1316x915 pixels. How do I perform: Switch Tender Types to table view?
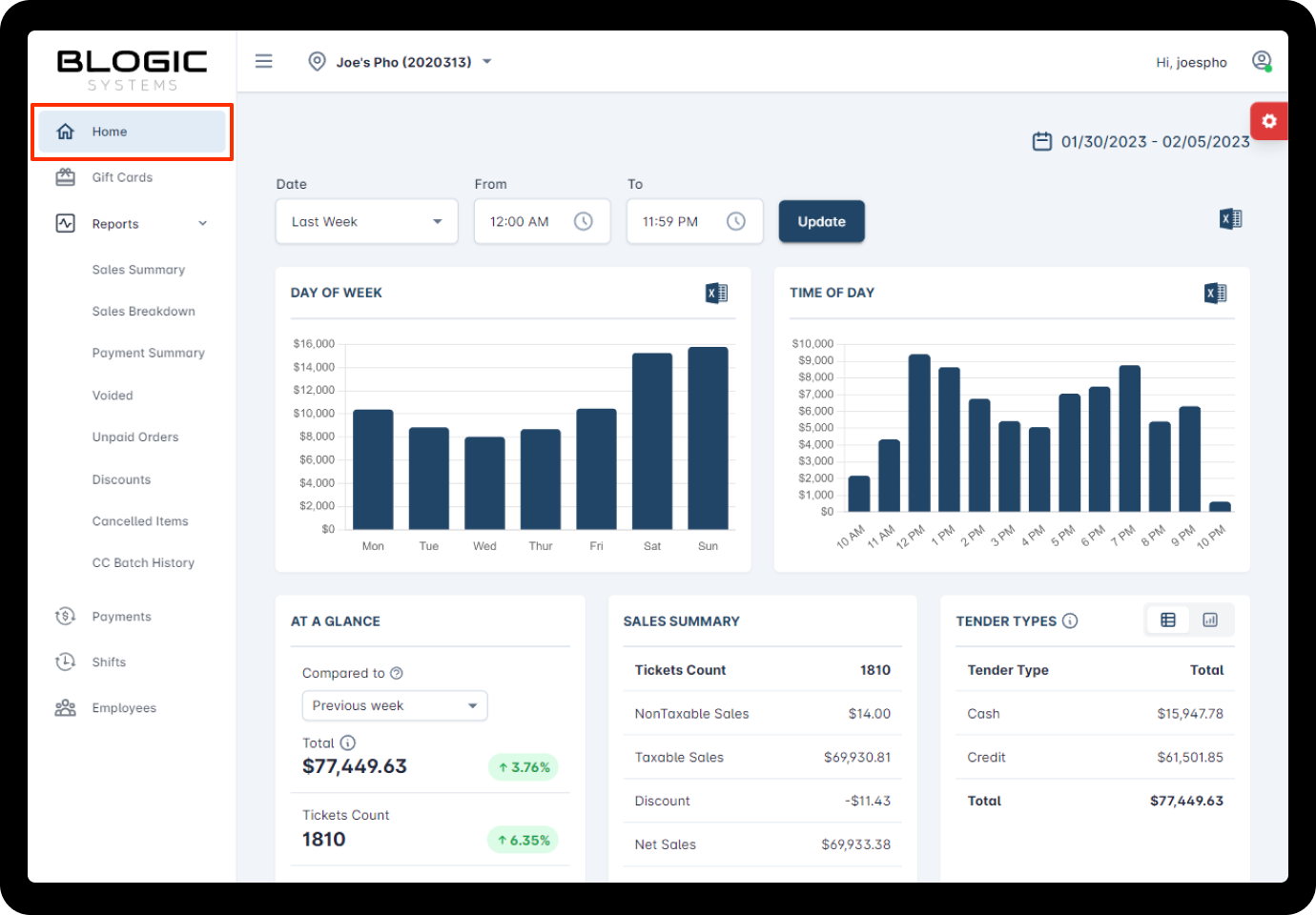(x=1168, y=620)
